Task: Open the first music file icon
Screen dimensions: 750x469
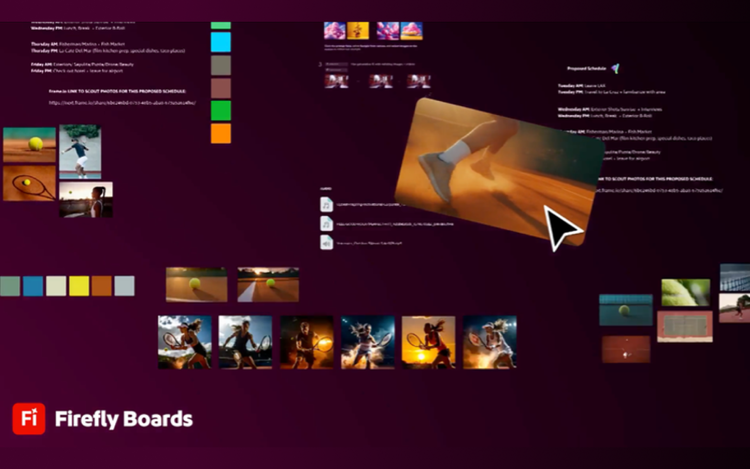Action: tap(327, 204)
